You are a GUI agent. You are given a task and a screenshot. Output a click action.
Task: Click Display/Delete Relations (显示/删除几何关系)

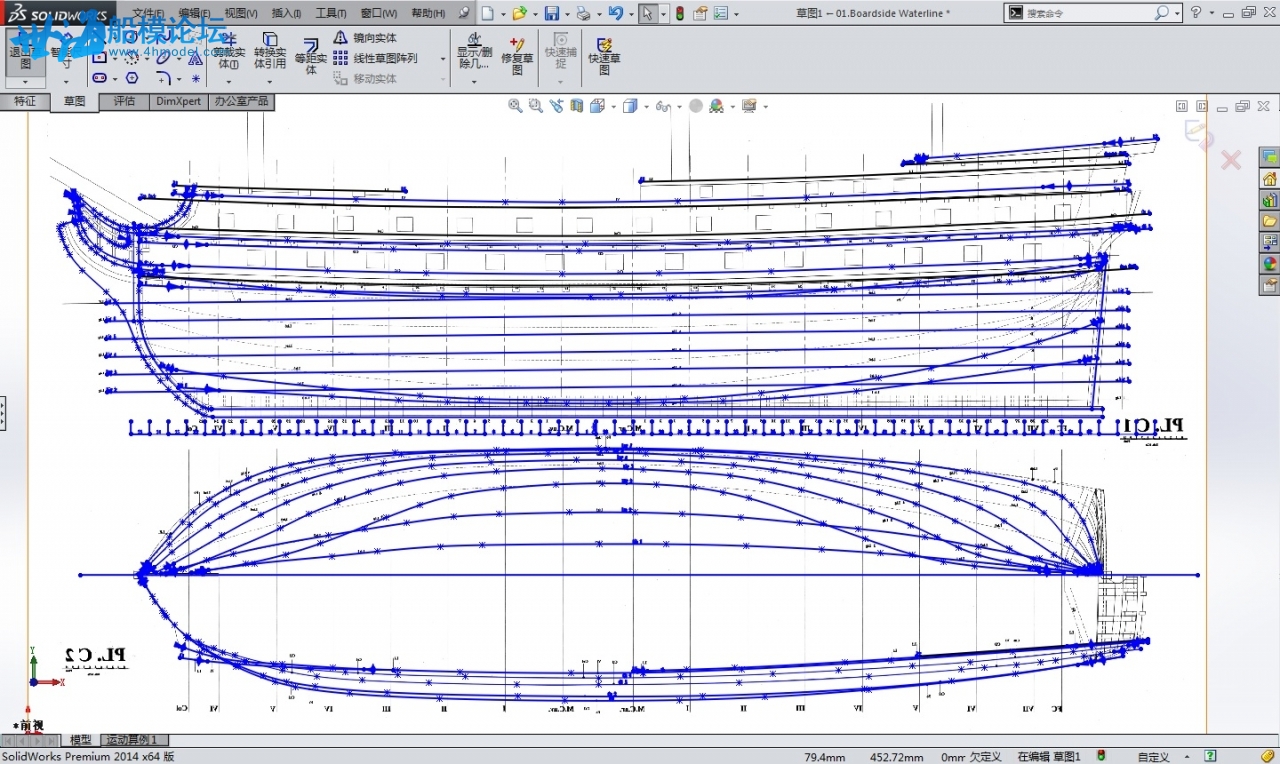point(474,52)
